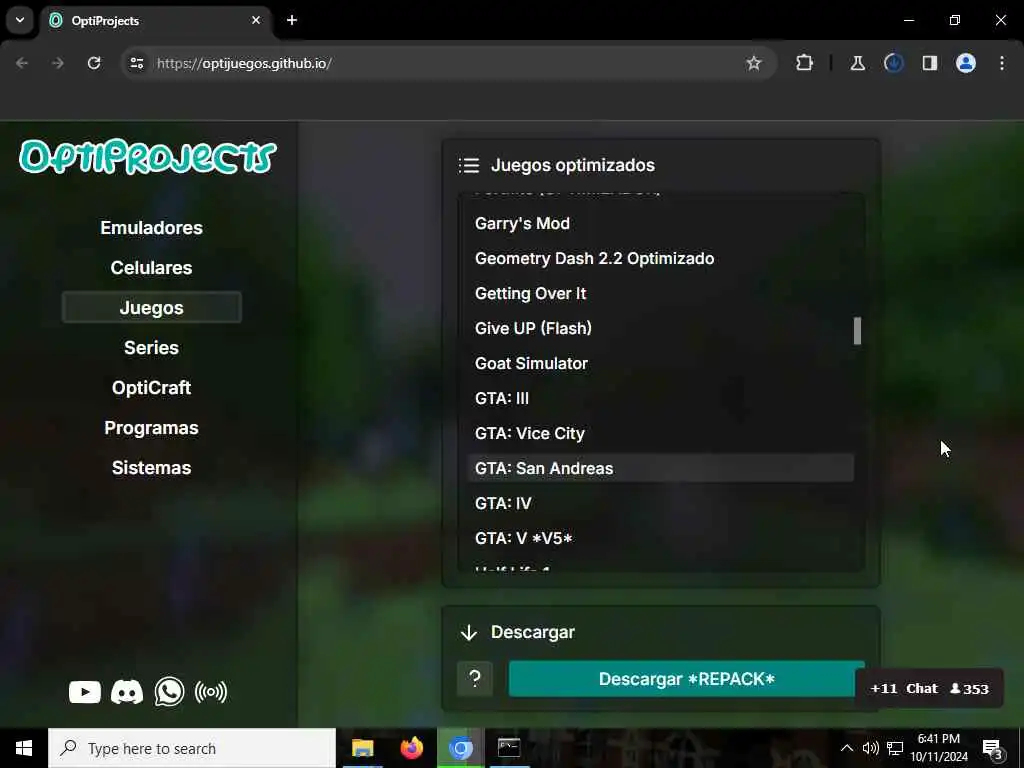Open the network icon in system tray

(x=895, y=748)
